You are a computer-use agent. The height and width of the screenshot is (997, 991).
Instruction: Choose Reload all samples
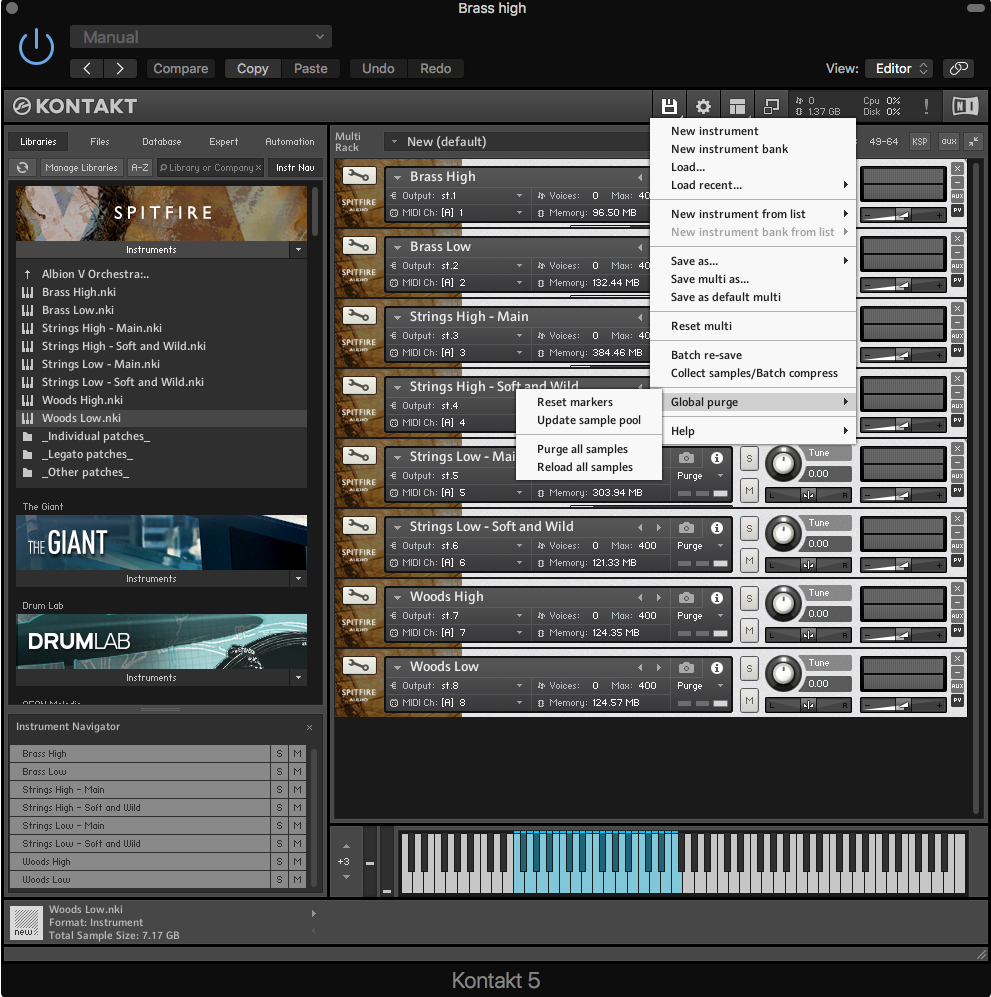coord(585,467)
